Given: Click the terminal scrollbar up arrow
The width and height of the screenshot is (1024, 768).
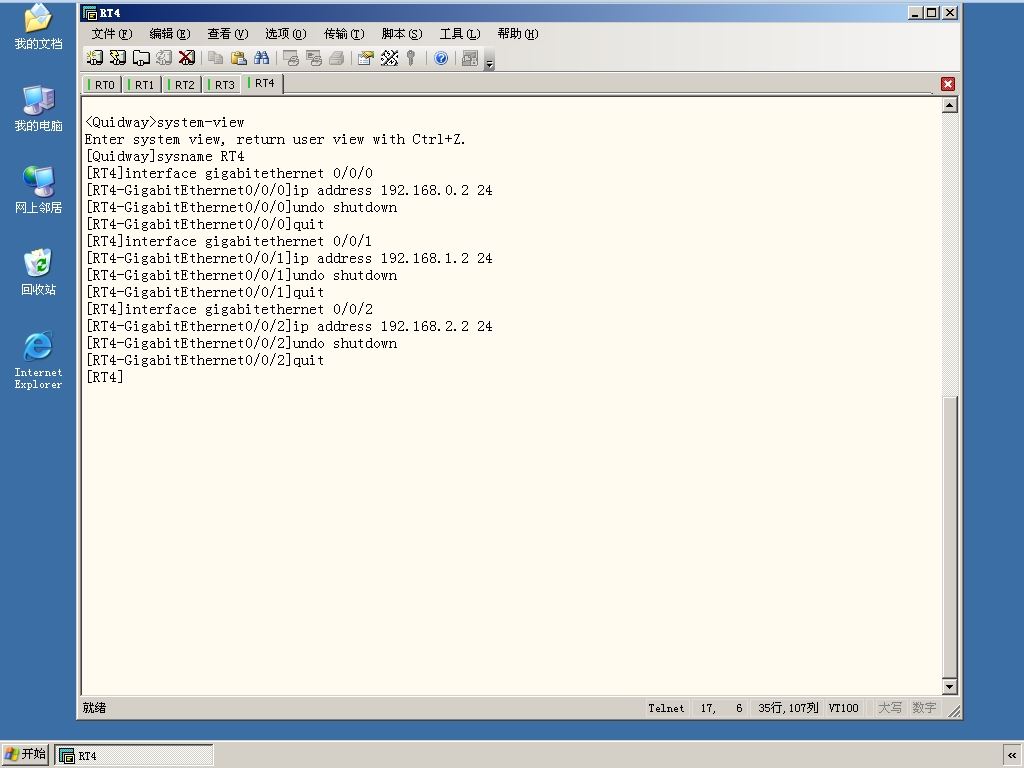Looking at the screenshot, I should coord(950,105).
